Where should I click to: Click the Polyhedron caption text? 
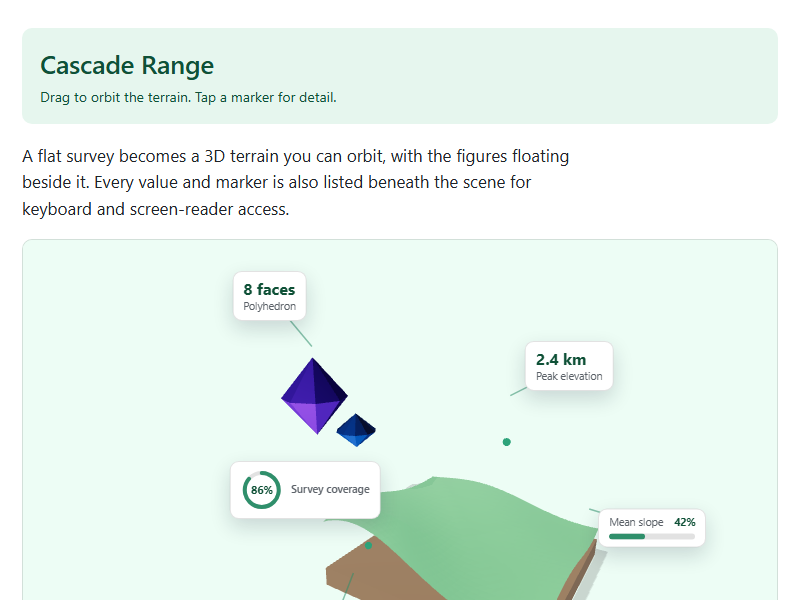point(269,306)
